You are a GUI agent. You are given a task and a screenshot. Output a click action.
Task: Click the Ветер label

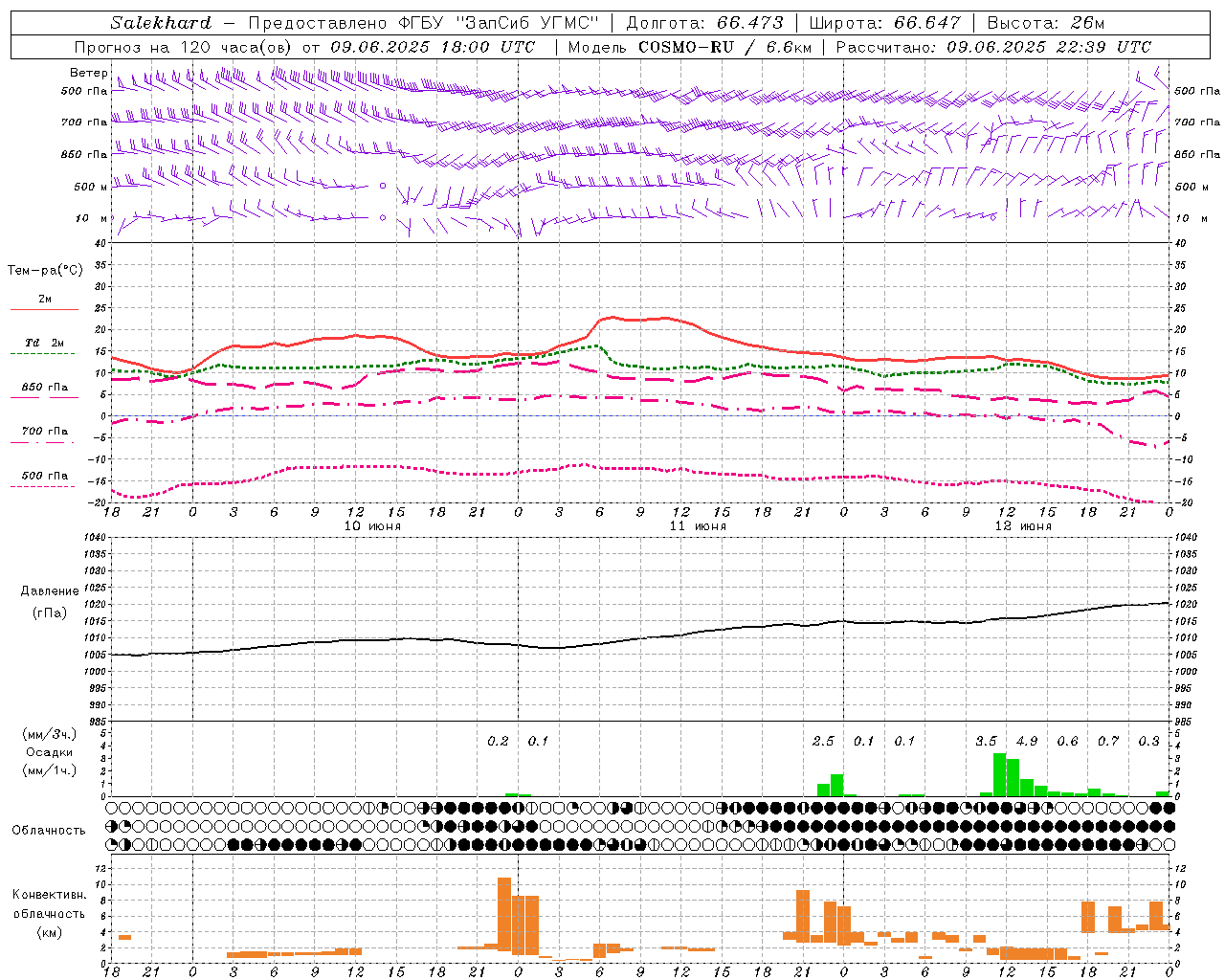[x=88, y=73]
